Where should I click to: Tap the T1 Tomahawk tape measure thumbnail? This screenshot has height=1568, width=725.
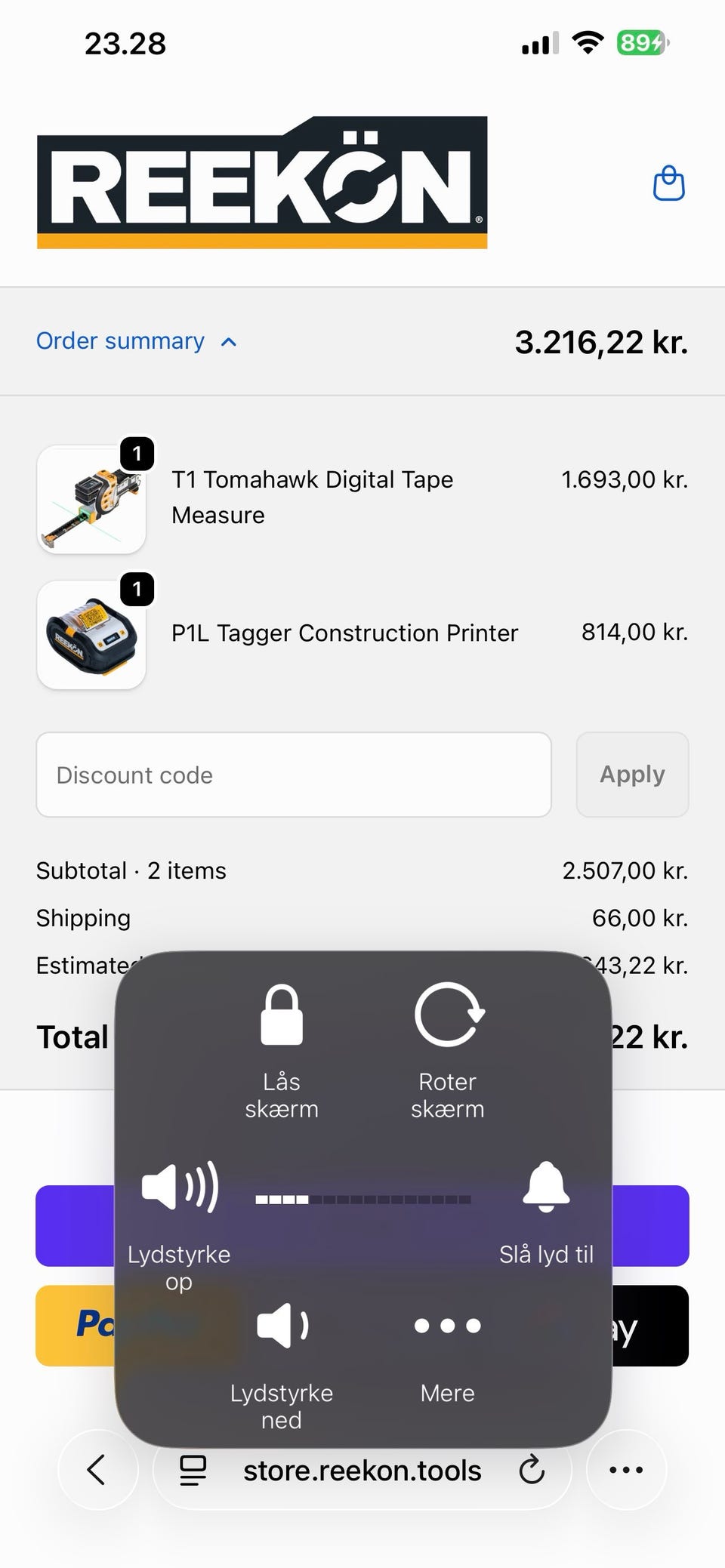91,500
